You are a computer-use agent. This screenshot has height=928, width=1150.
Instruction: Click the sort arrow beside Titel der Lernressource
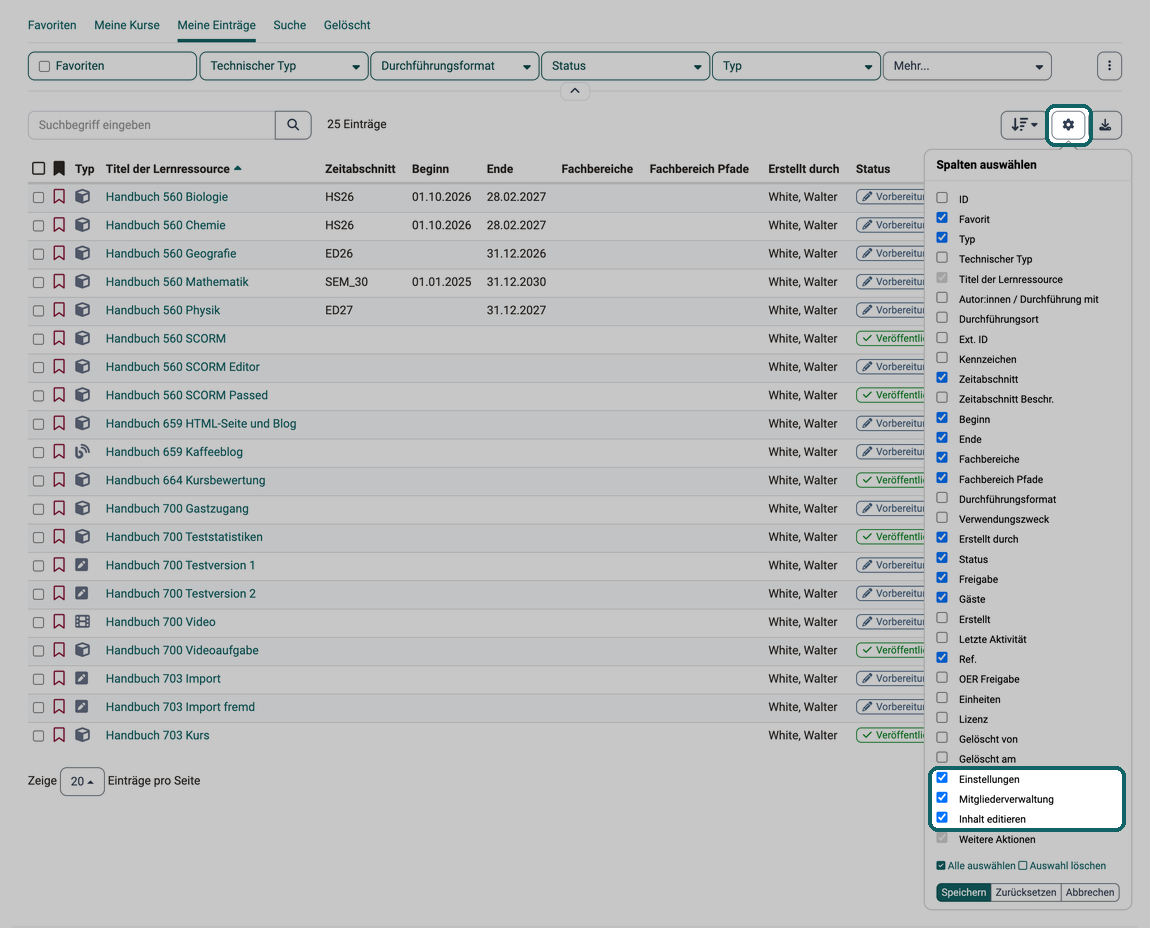[238, 169]
